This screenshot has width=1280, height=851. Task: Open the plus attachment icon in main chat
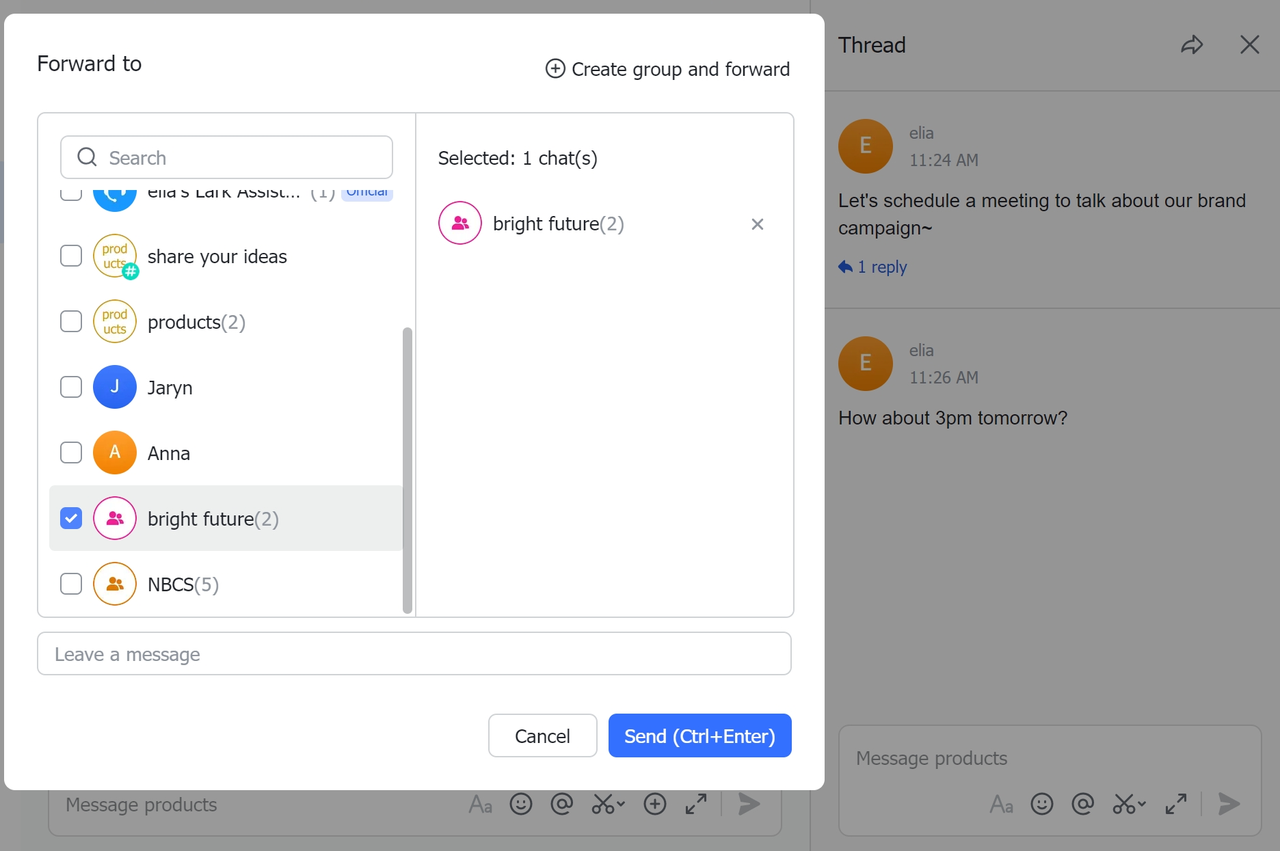click(x=655, y=804)
